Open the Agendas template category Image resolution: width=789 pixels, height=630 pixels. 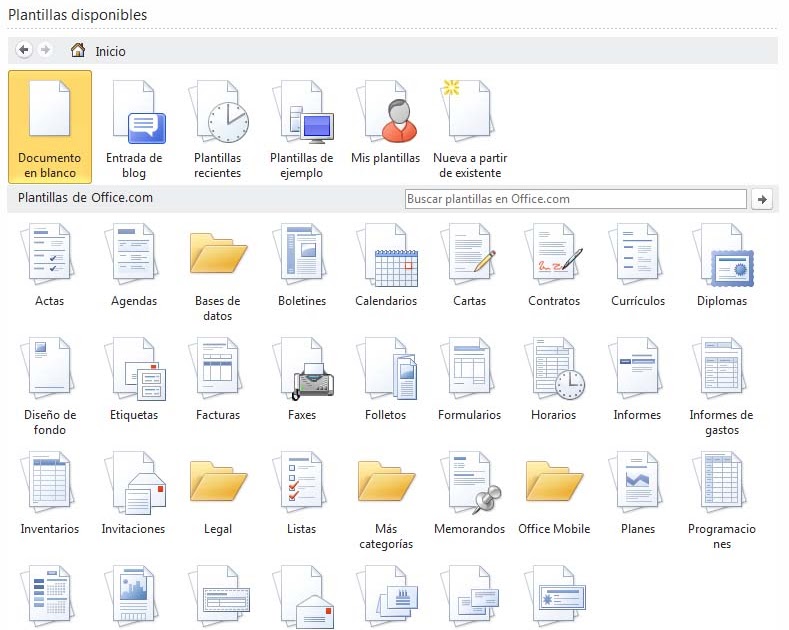(134, 264)
